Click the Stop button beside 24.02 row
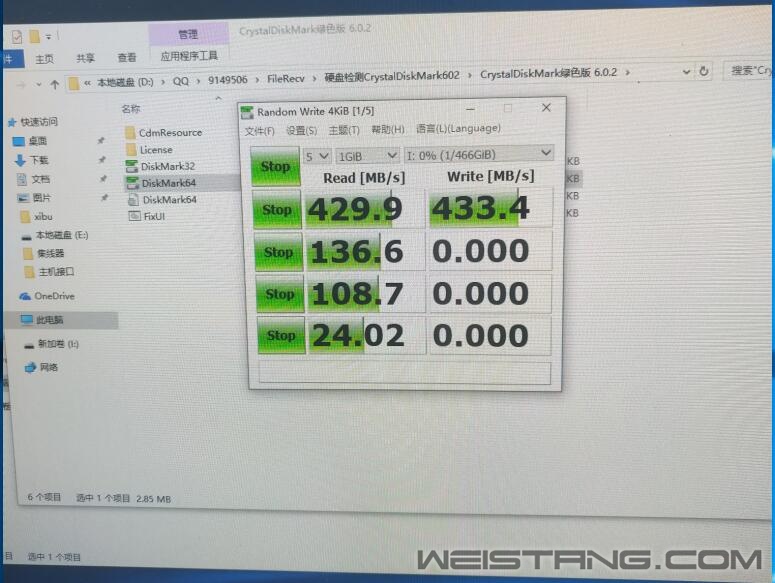Screen dimensions: 775x583 tap(281, 335)
